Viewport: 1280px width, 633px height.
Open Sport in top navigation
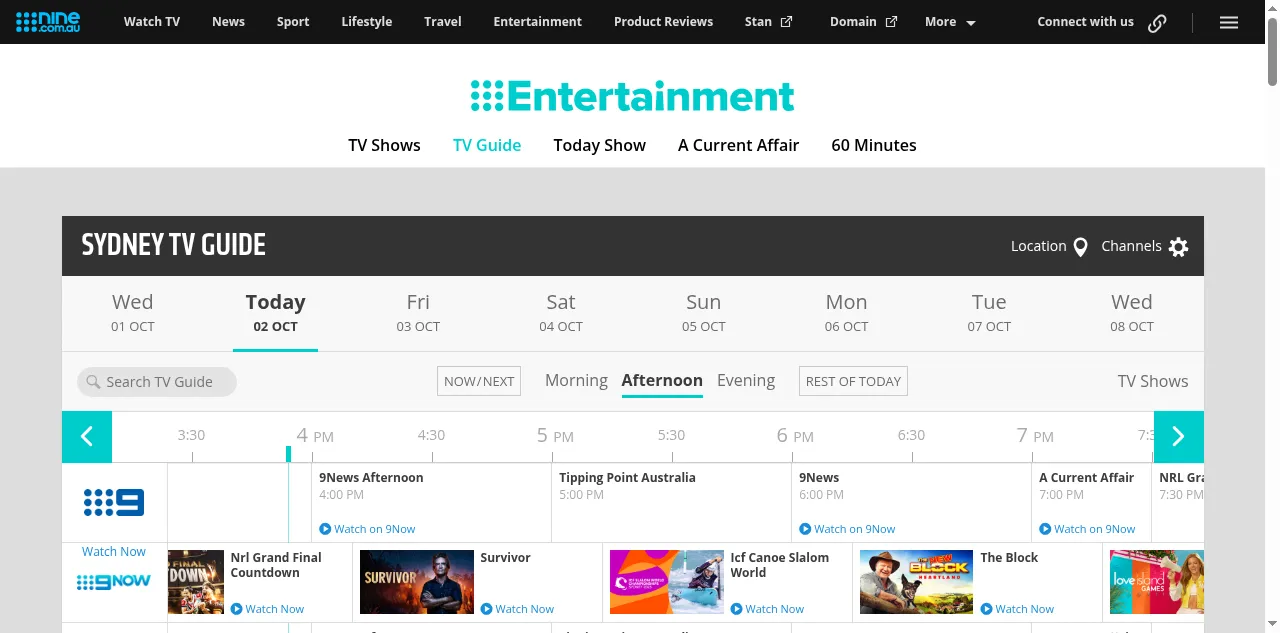(x=293, y=22)
